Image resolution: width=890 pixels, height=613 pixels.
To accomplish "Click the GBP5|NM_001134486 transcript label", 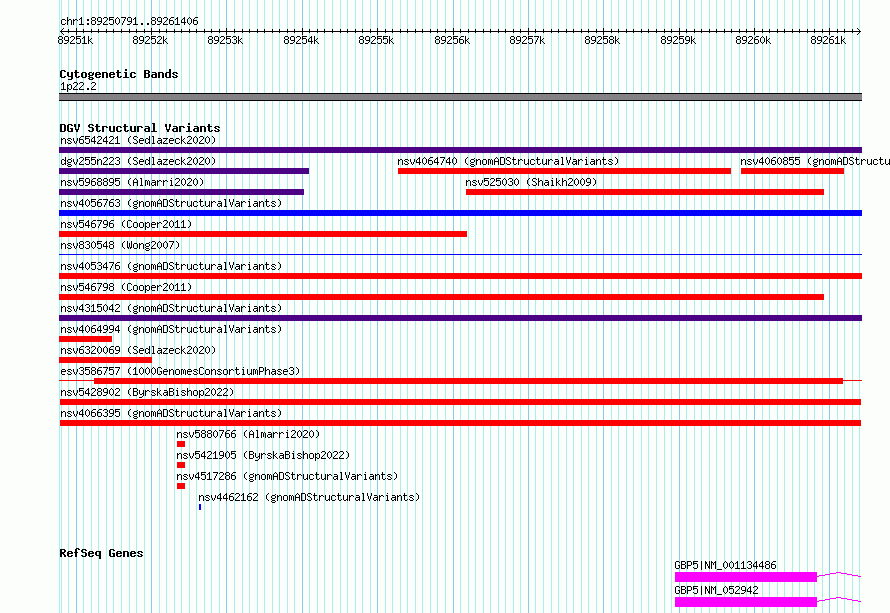I will point(725,565).
